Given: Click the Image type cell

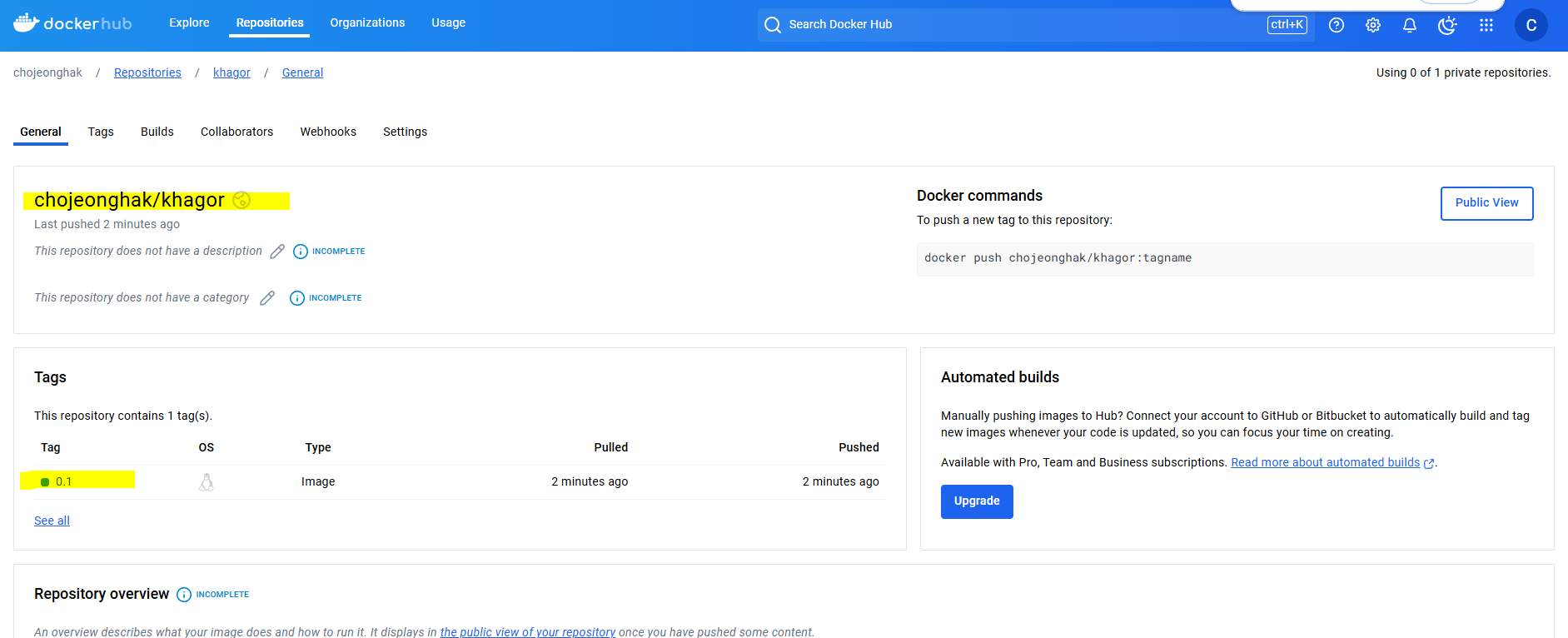Looking at the screenshot, I should [x=318, y=482].
